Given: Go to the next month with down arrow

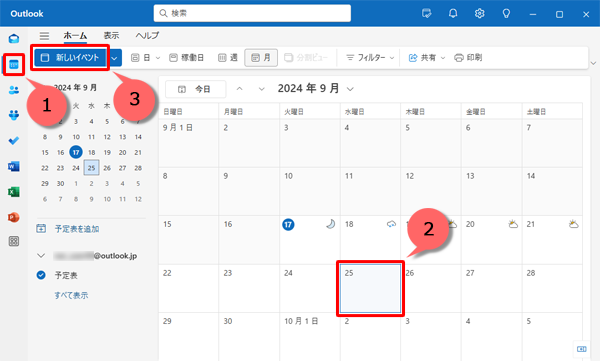Looking at the screenshot, I should tap(262, 89).
